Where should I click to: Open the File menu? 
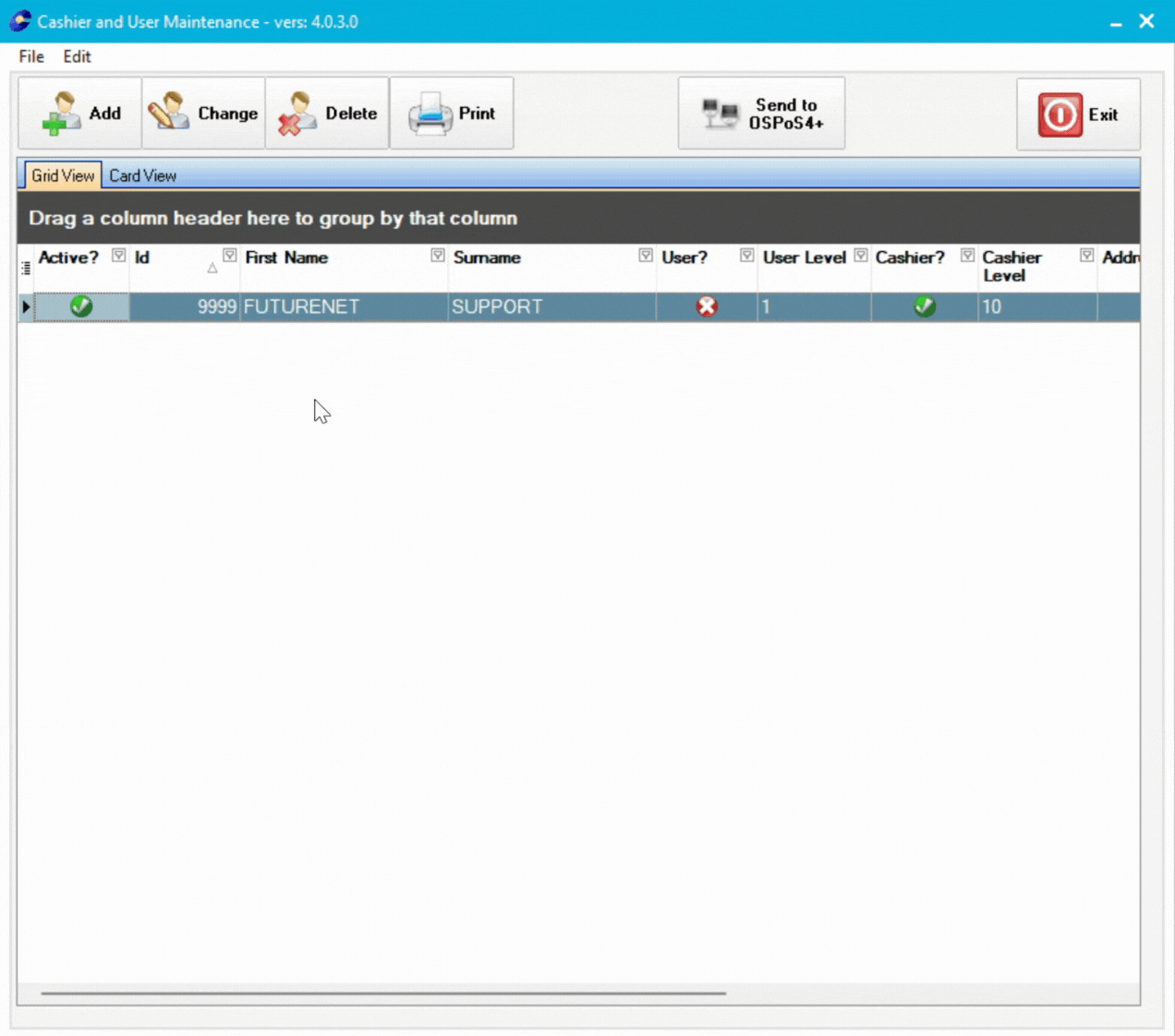[x=31, y=56]
